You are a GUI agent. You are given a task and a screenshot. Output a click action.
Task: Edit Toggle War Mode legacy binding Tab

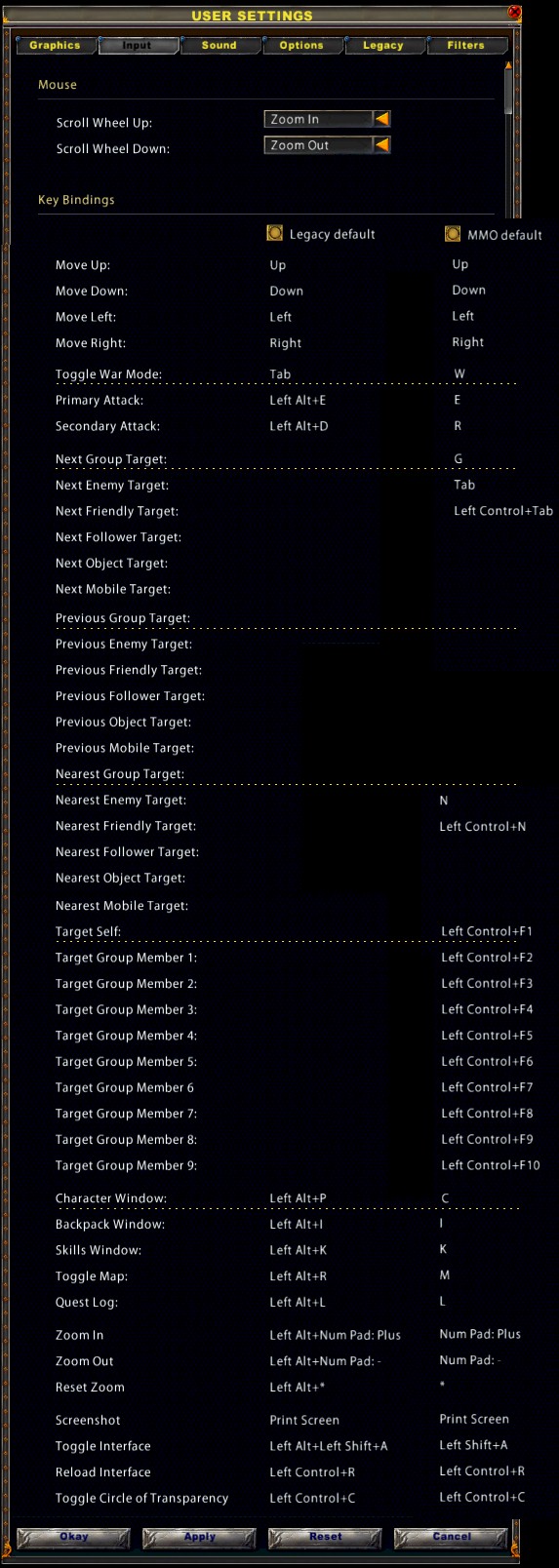[280, 374]
